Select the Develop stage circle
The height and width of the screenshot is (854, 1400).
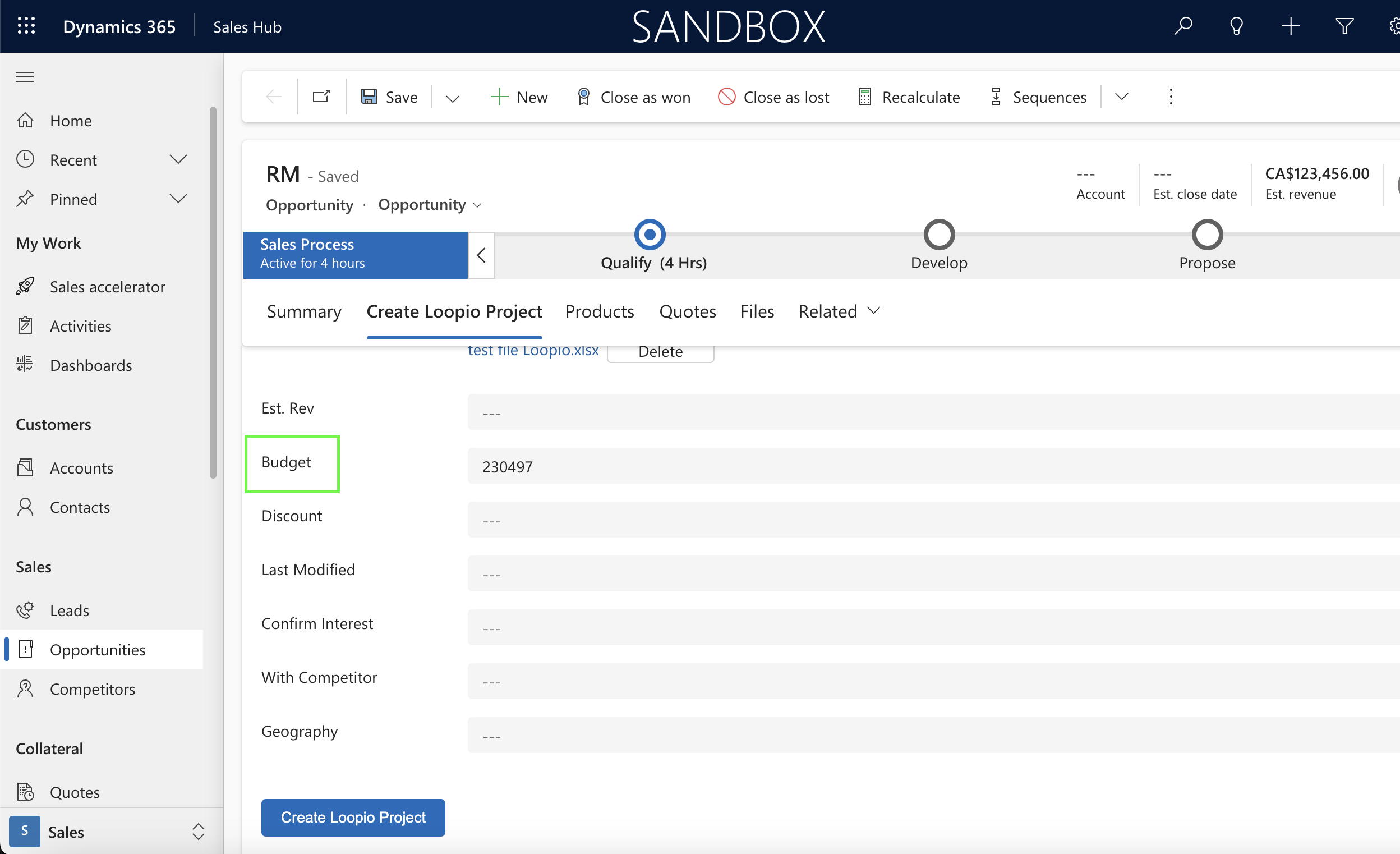pyautogui.click(x=938, y=234)
